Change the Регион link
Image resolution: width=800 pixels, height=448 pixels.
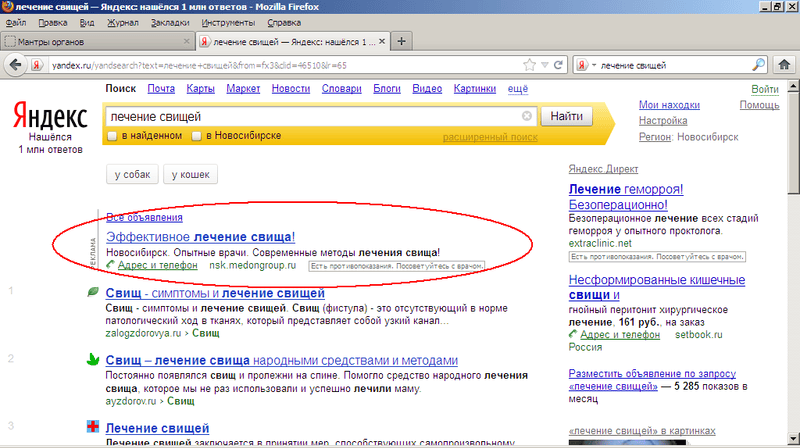[655, 137]
